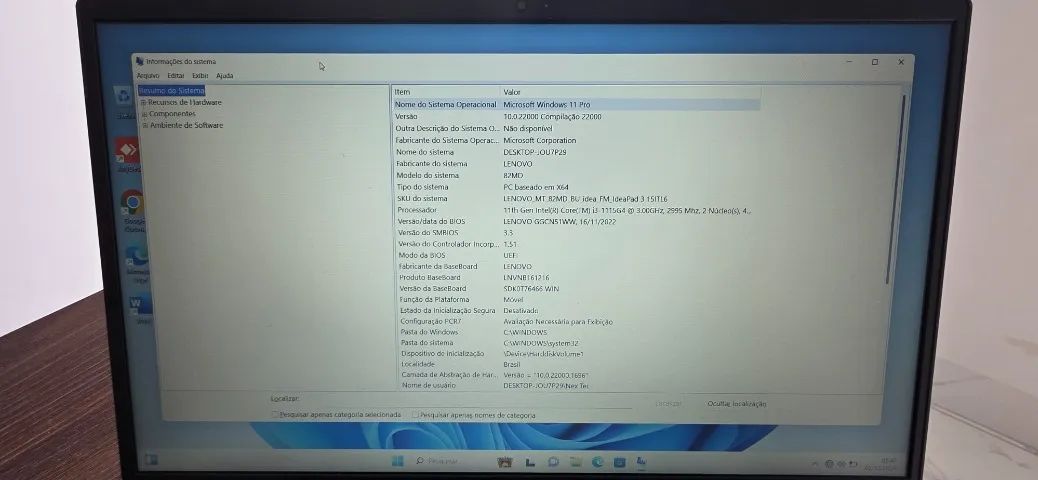Screen dimensions: 1038x480
Task: Select the Versão row
Action: click(576, 117)
